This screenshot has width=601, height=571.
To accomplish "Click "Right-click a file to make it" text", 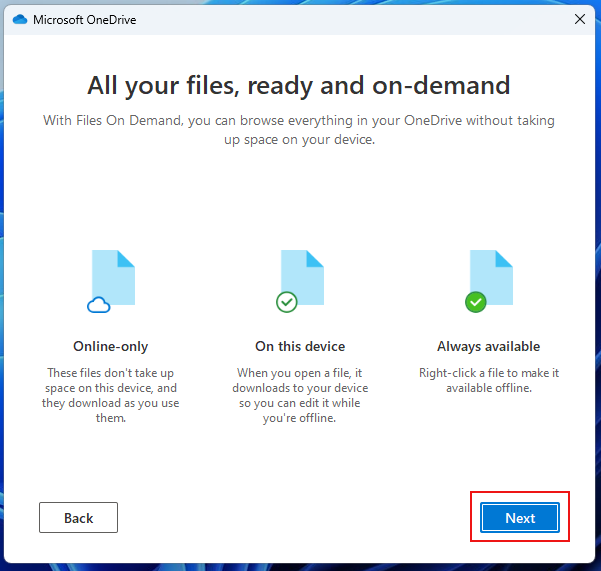I will [x=489, y=380].
